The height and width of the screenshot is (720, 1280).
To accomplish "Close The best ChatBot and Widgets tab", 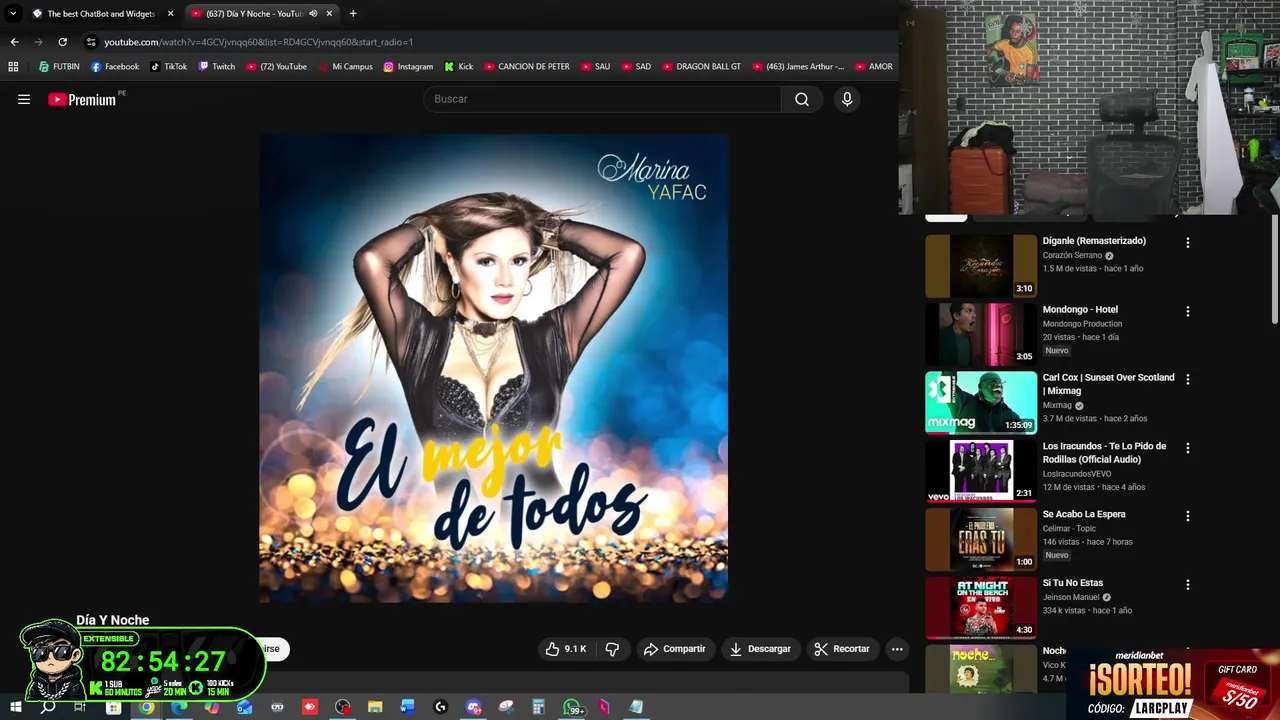I will pos(170,14).
